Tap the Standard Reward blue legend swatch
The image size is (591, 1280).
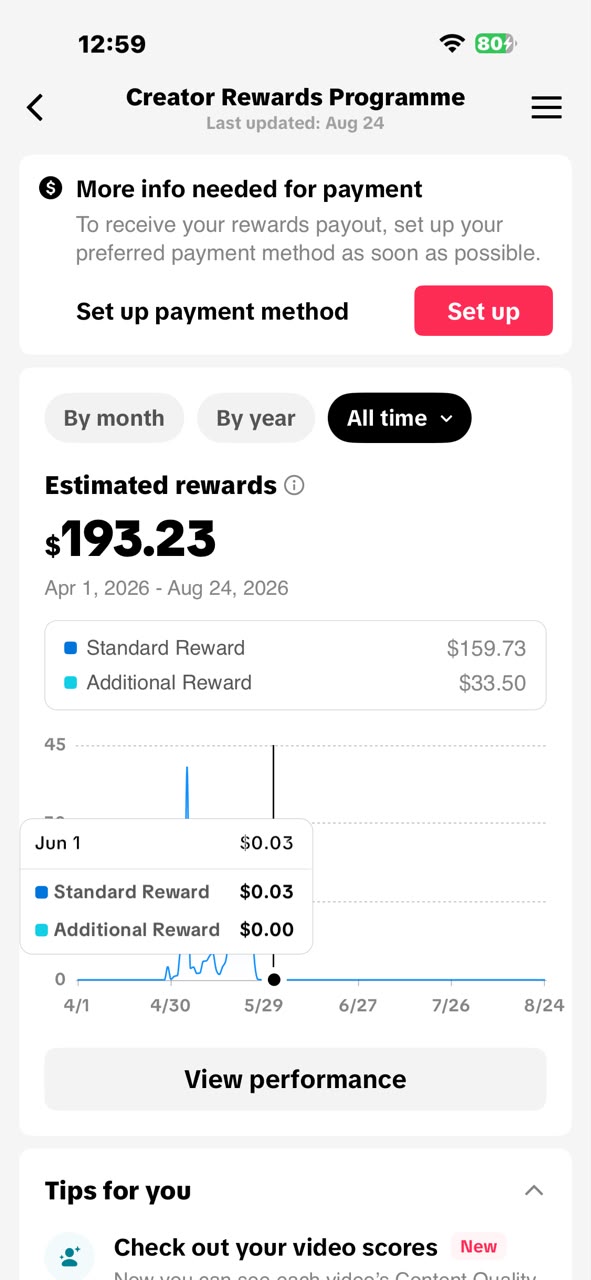pyautogui.click(x=70, y=648)
